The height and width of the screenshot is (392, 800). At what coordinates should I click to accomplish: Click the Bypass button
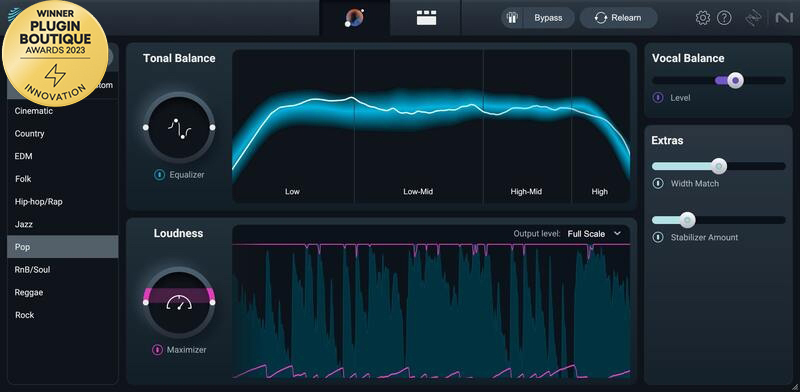pyautogui.click(x=538, y=18)
